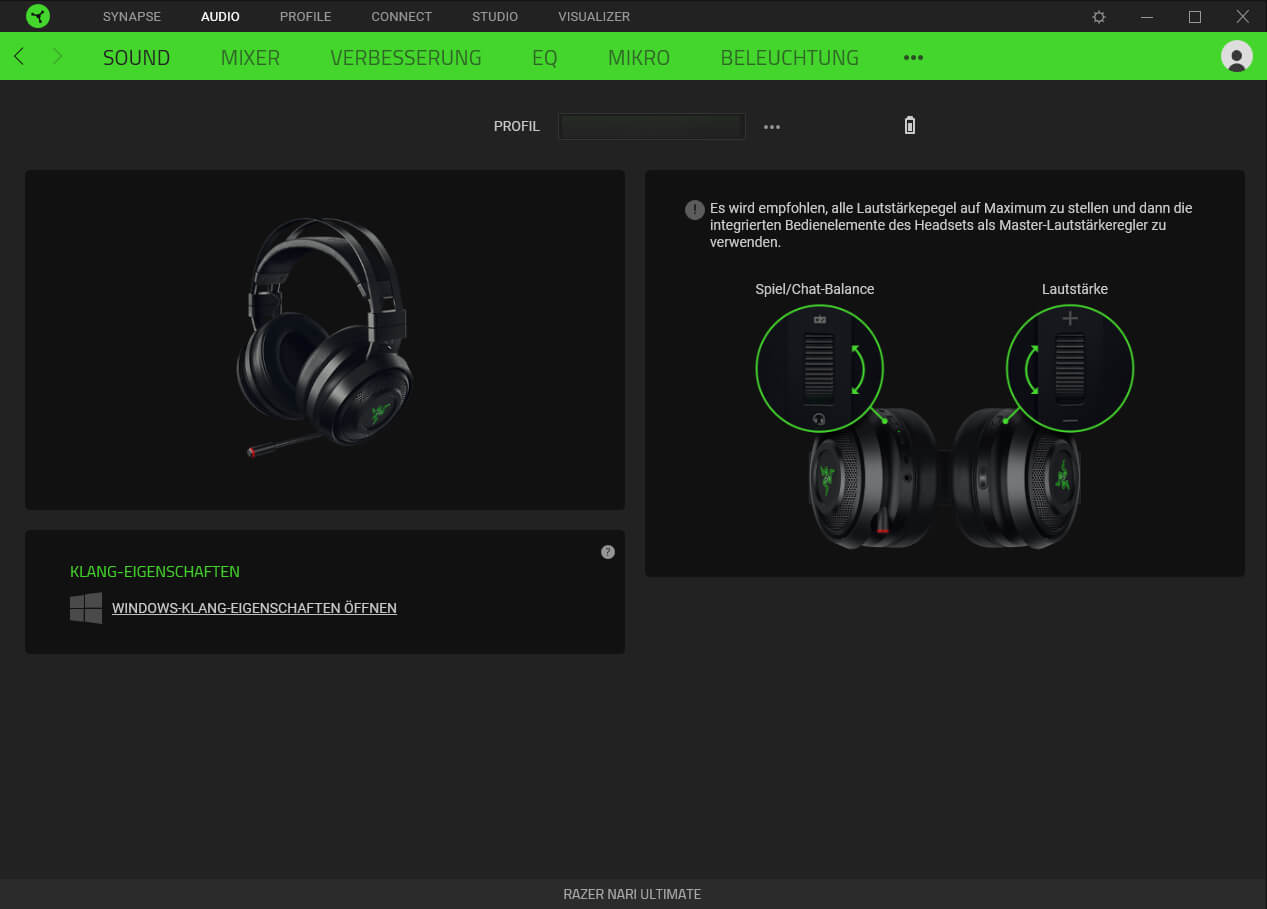Open Windows-Klang-Eigenschaften link
1267x909 pixels.
tap(254, 608)
